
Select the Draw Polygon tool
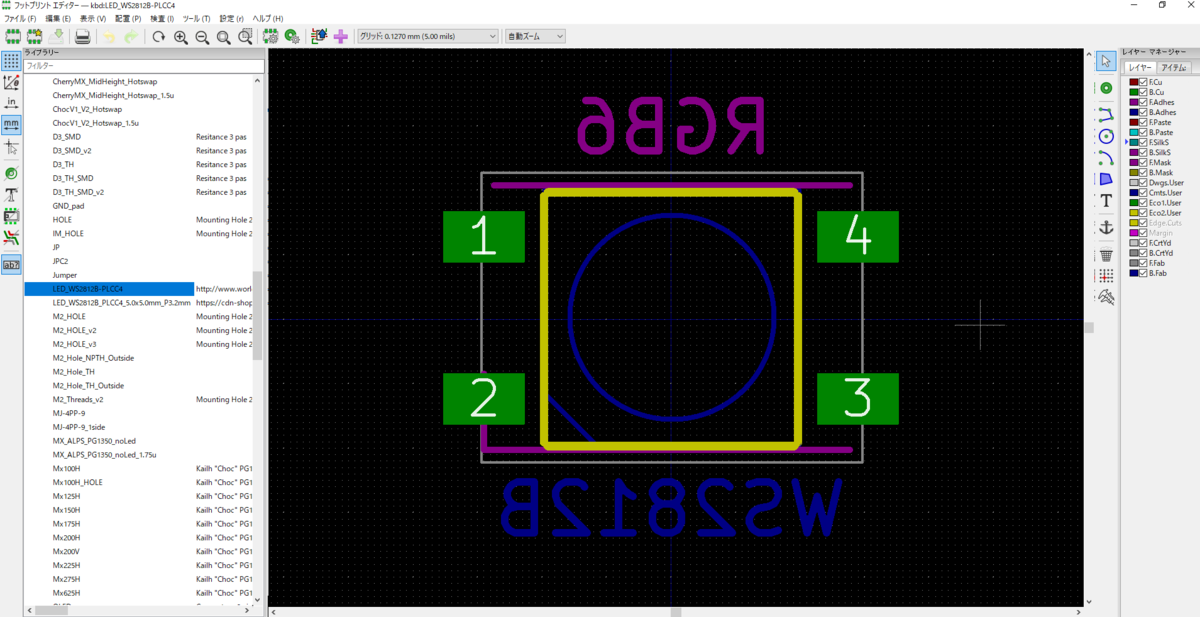1106,179
